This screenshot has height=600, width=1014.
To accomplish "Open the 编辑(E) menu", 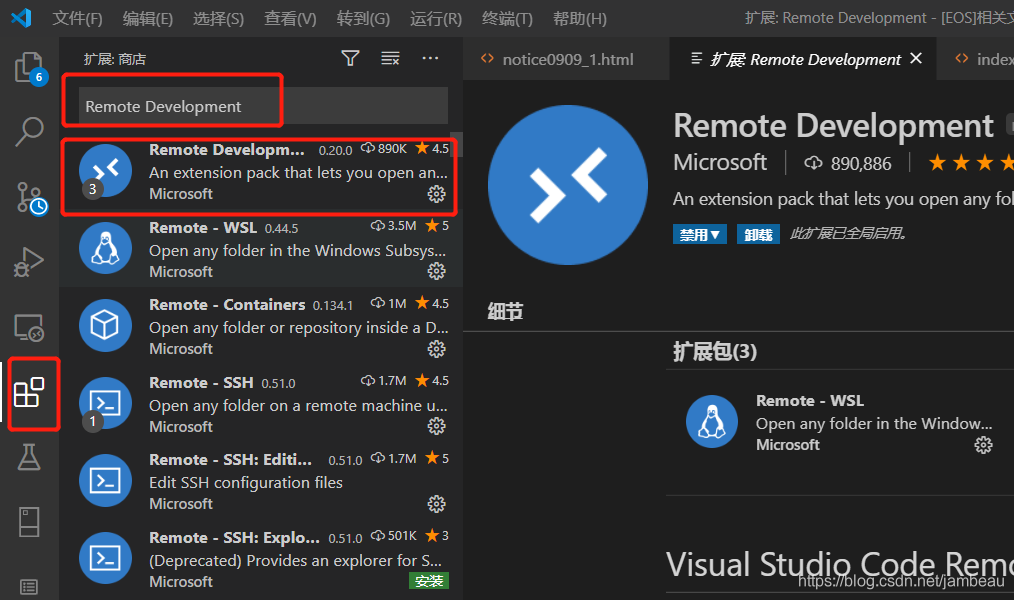I will [148, 19].
